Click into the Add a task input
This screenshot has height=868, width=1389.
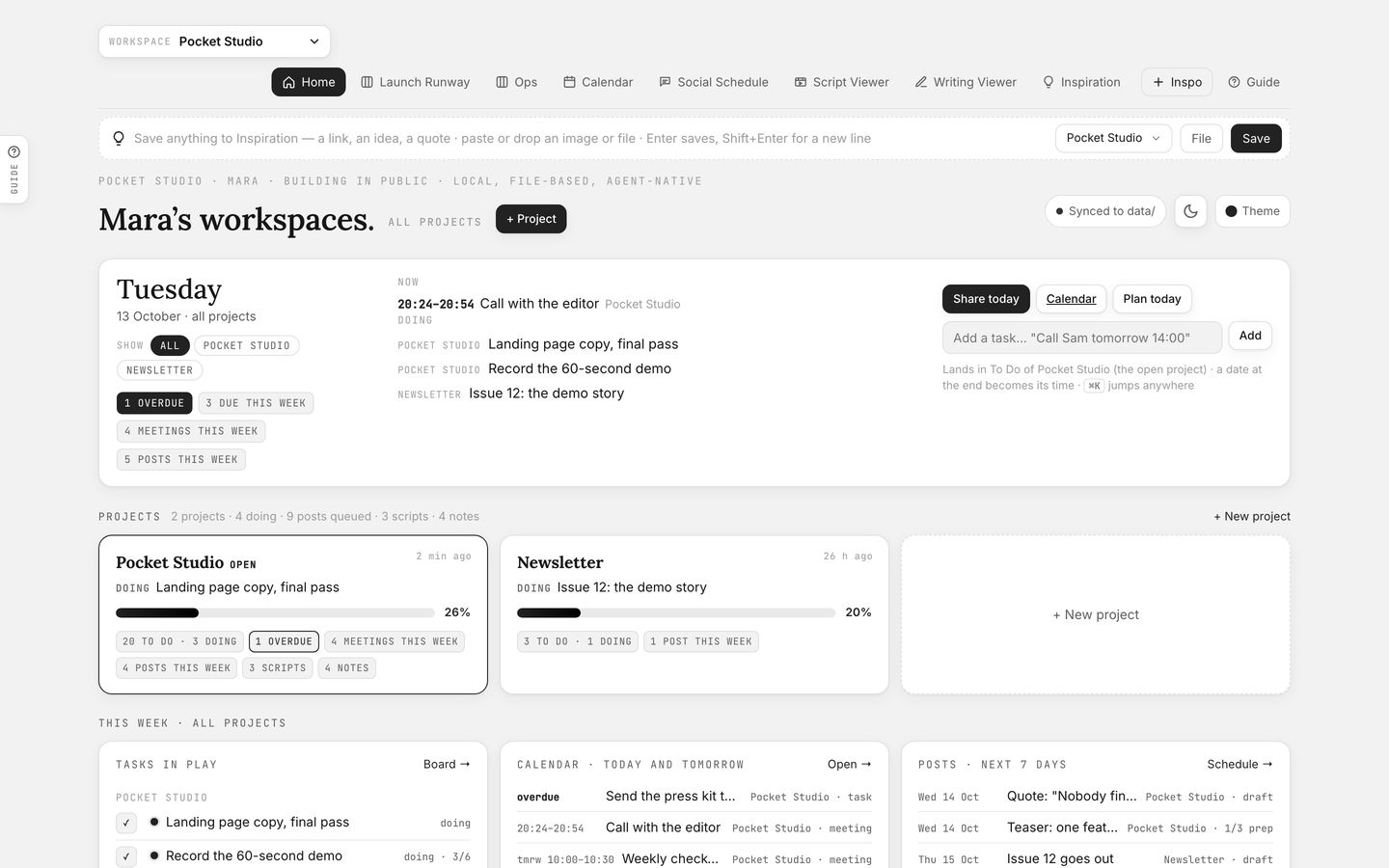1081,338
